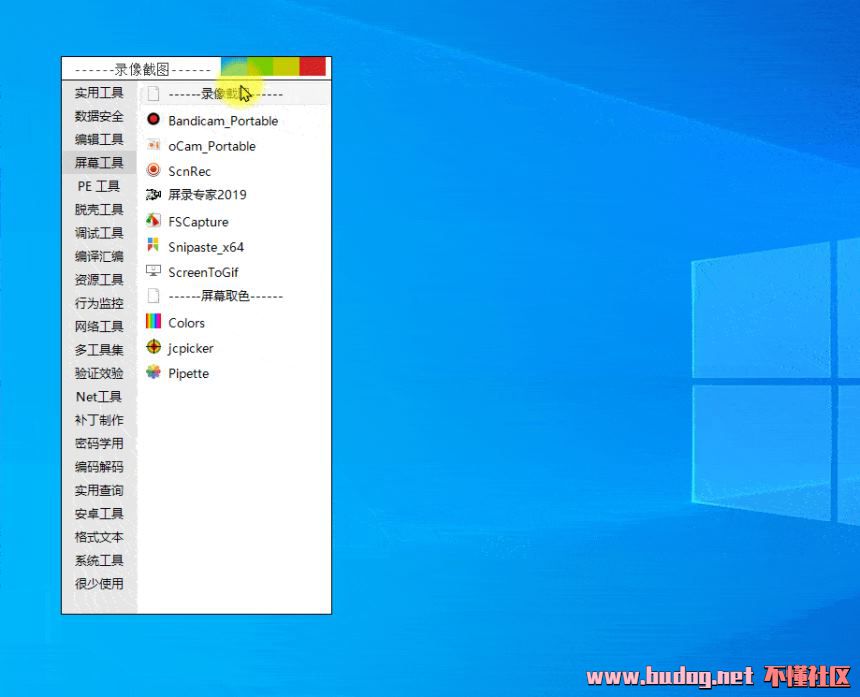Open the PE 工具 category
Screen dimensions: 860x697
99,186
